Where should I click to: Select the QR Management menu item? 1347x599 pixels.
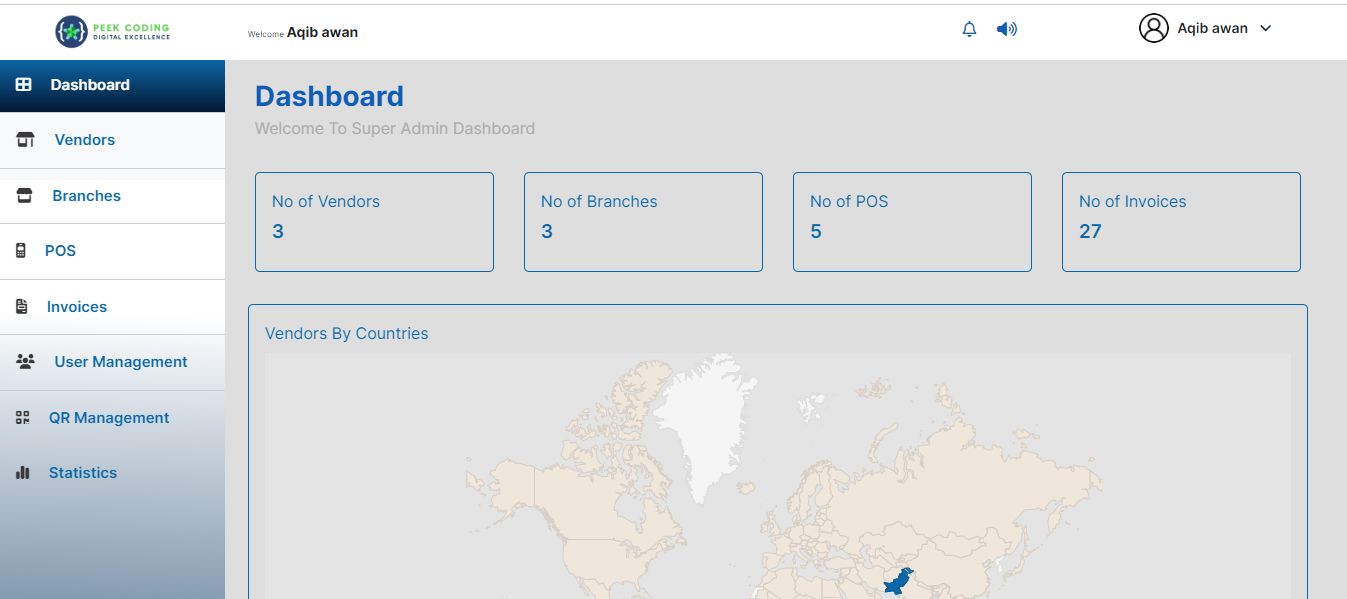point(109,418)
